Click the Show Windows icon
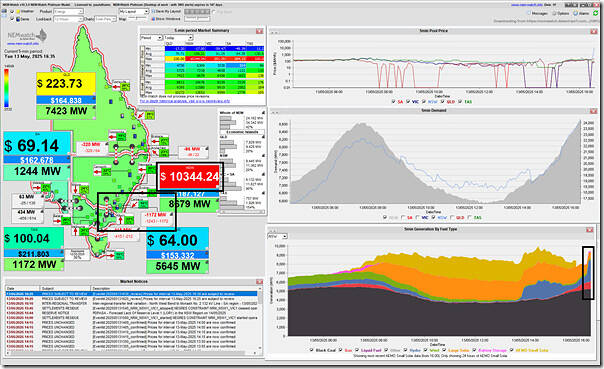This screenshot has width=604, height=369. click(153, 18)
